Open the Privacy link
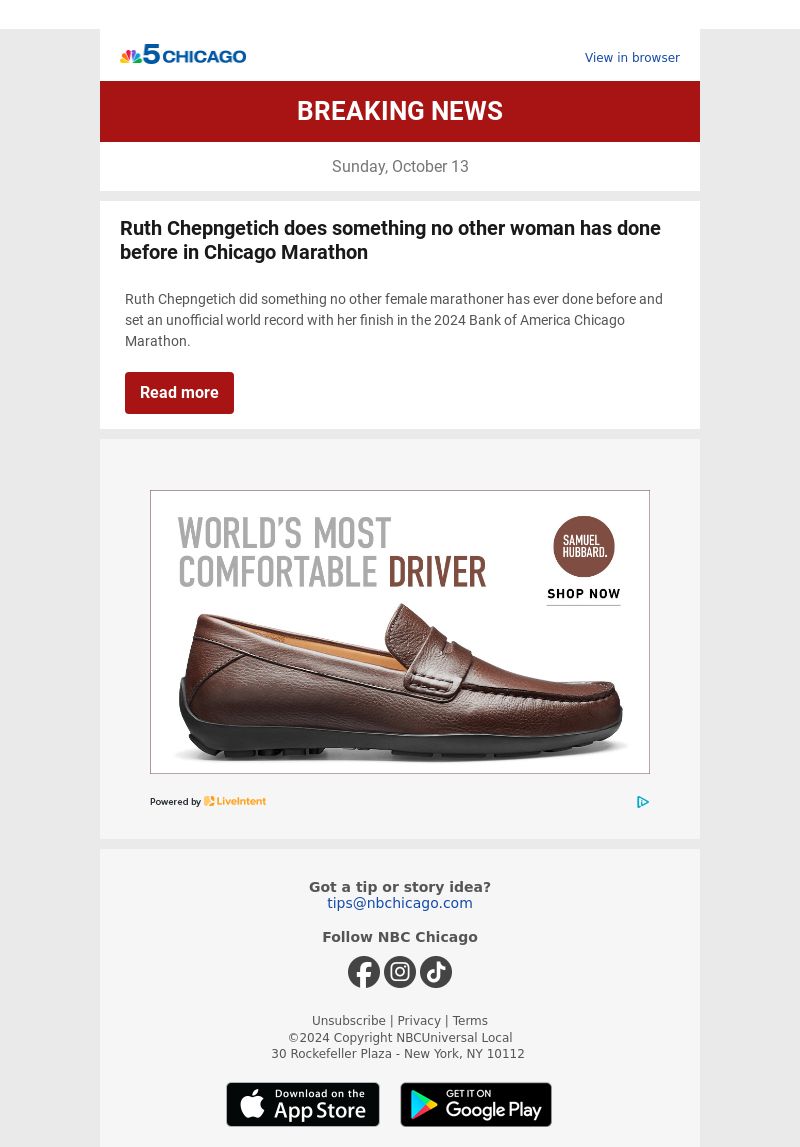 (x=419, y=1020)
